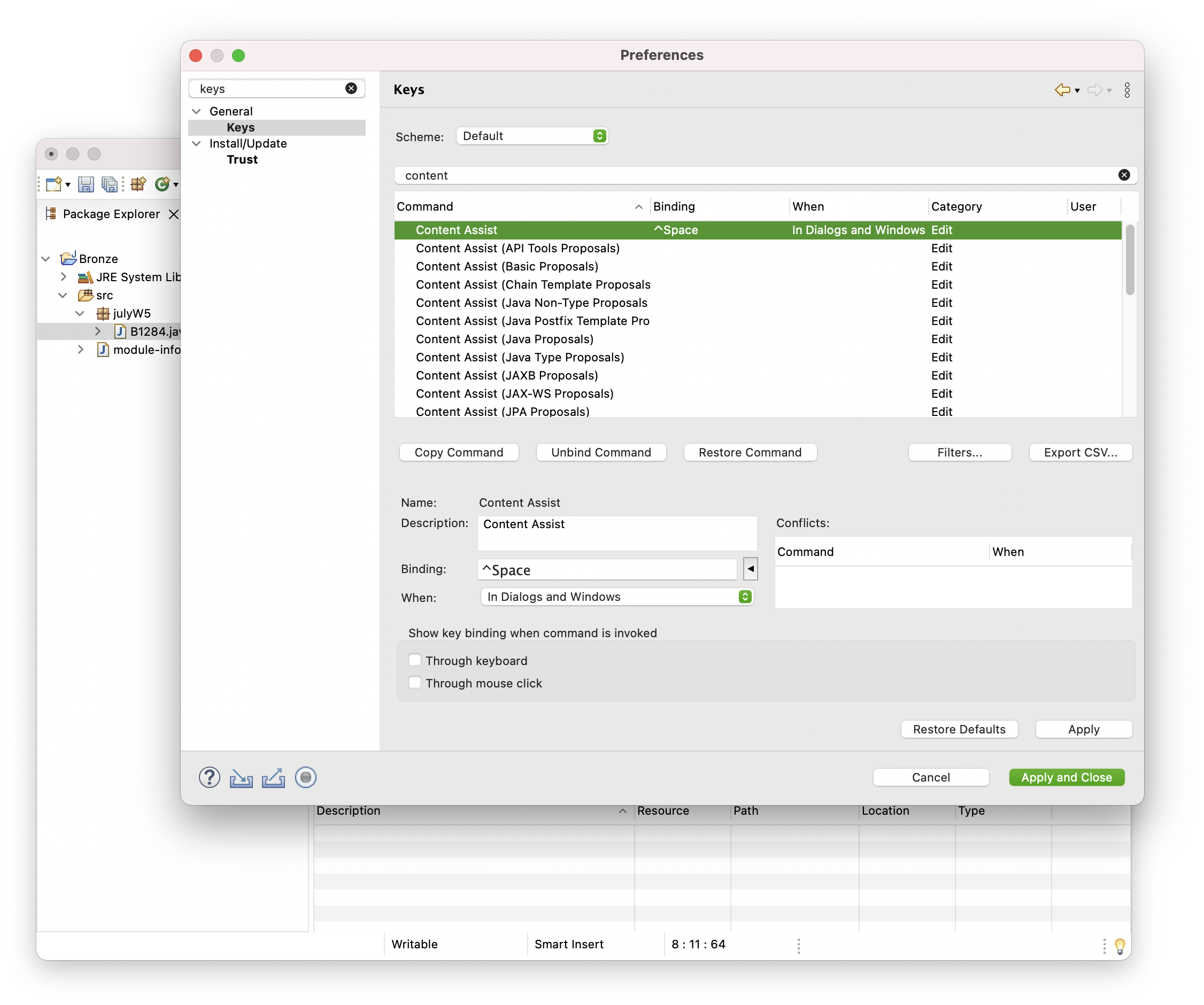Enable the Through keyboard checkbox
Image resolution: width=1204 pixels, height=1005 pixels.
click(415, 660)
